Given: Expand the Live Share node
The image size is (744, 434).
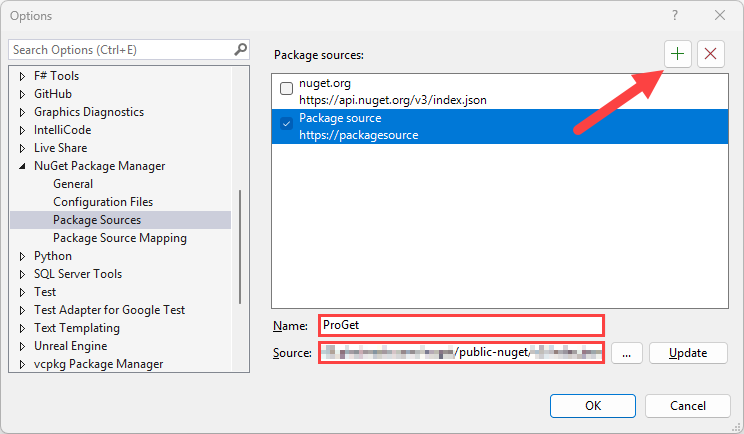Looking at the screenshot, I should 22,148.
